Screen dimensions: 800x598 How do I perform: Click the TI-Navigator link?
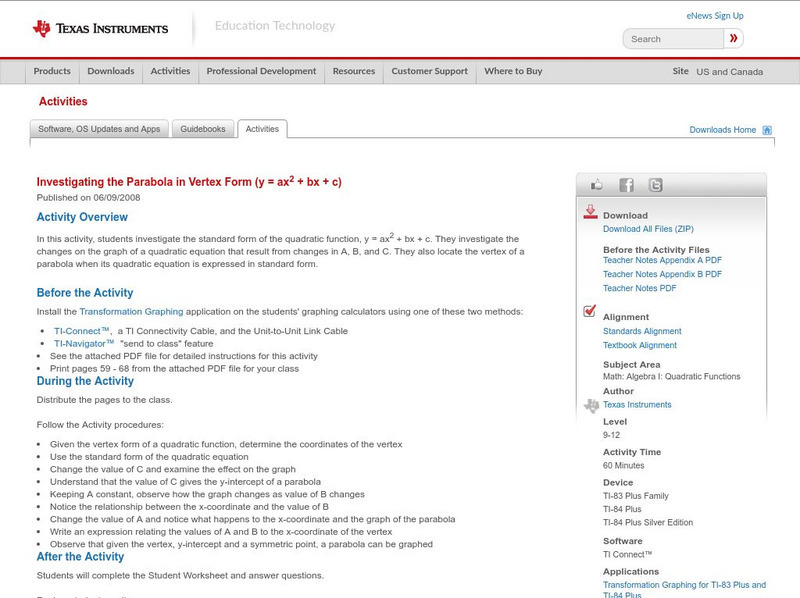(x=84, y=344)
